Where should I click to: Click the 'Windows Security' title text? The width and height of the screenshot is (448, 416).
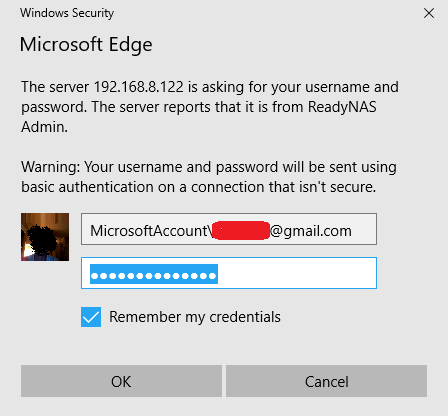(67, 13)
